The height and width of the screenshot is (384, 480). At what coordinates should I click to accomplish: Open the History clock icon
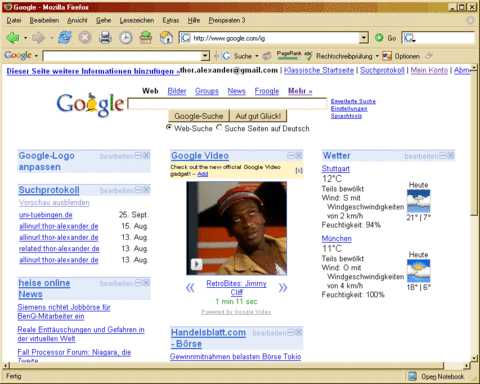pos(126,38)
